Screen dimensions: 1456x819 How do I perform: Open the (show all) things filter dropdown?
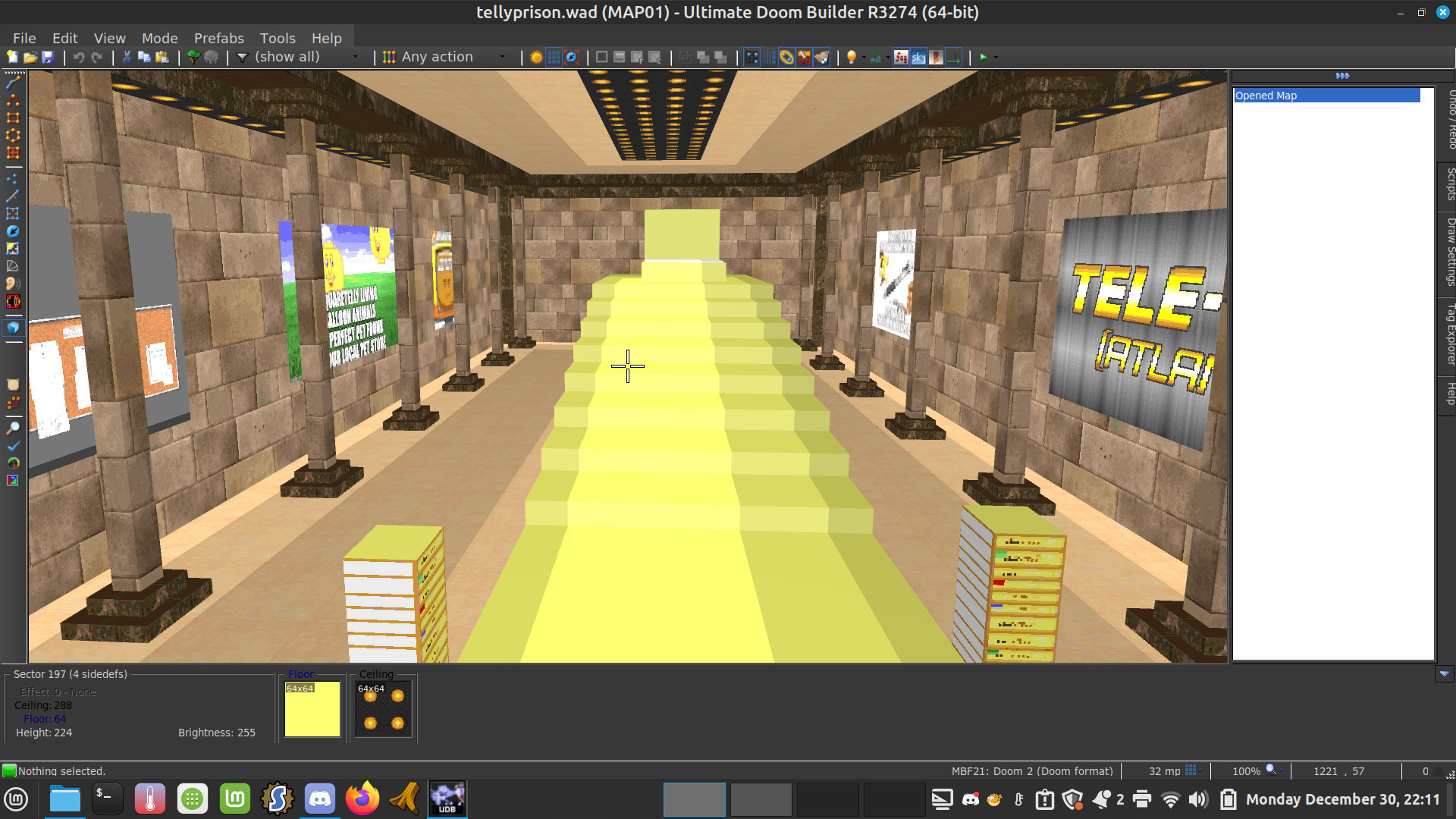click(x=297, y=58)
